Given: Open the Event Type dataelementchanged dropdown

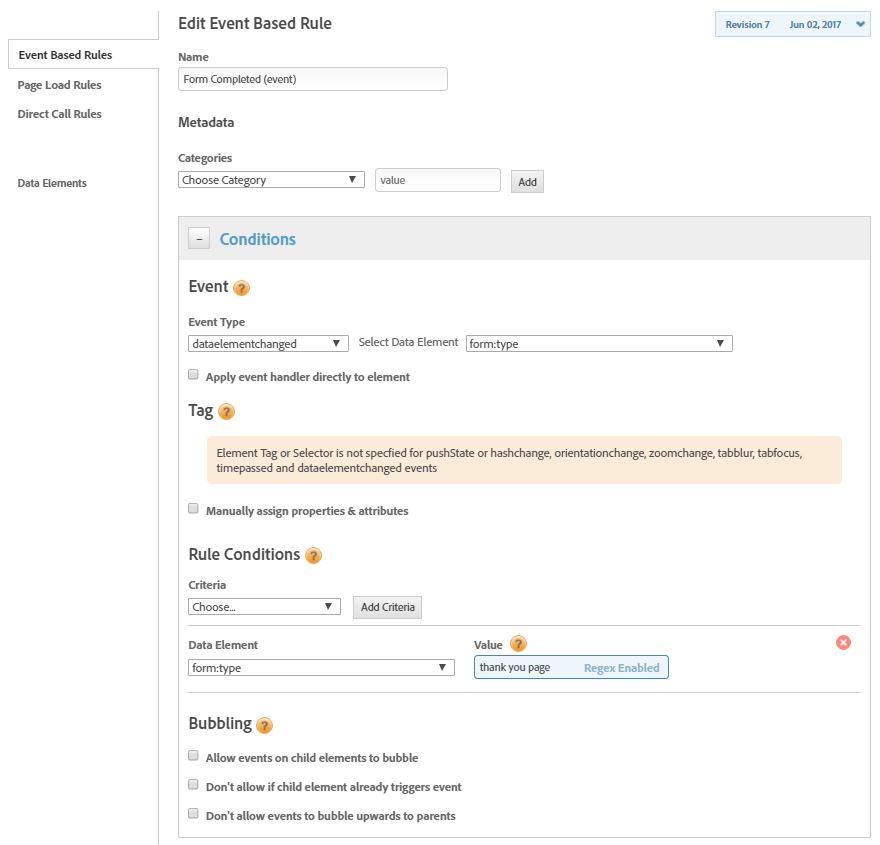Looking at the screenshot, I should (x=268, y=343).
